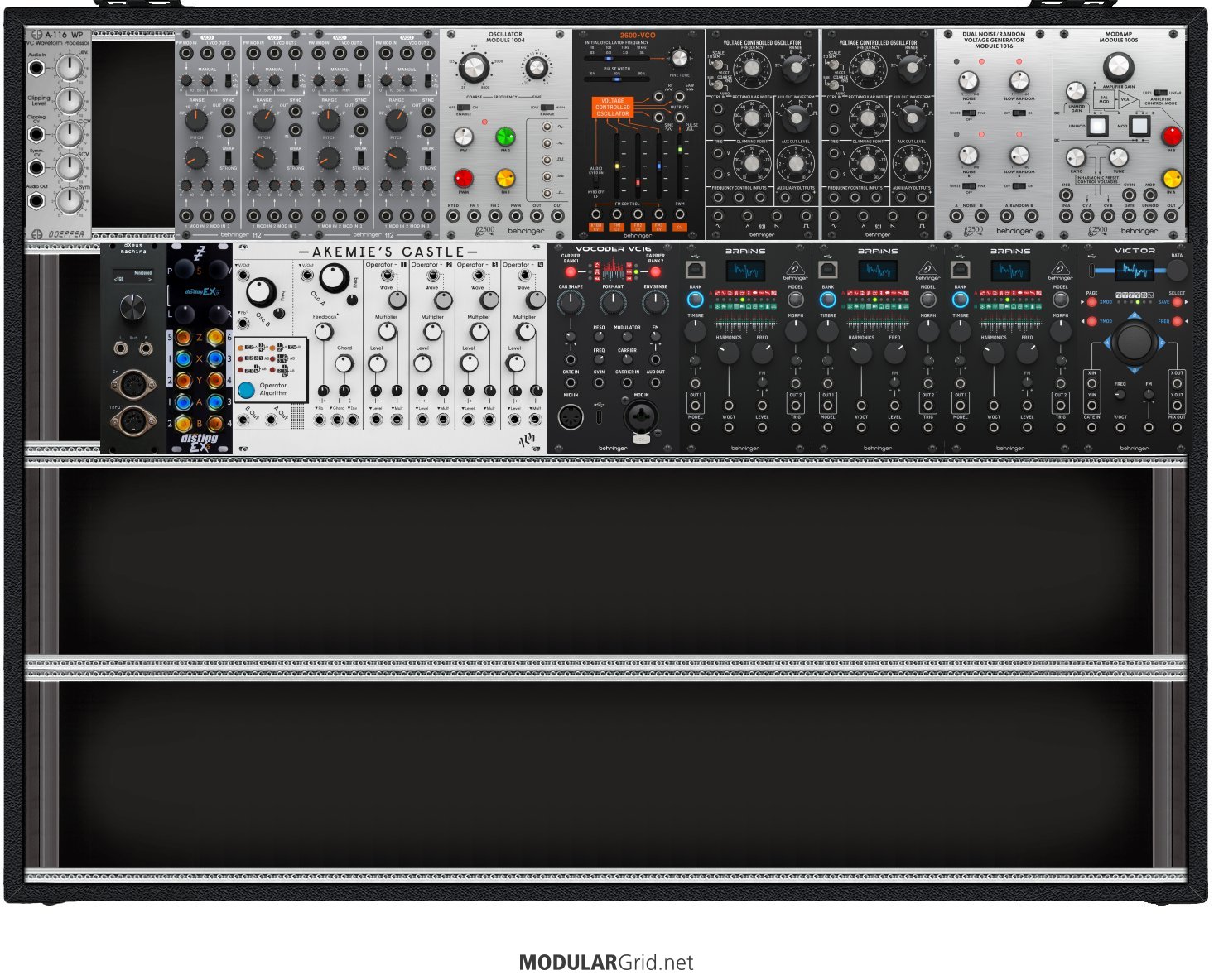Flip the Amplifier Control Mode switch
This screenshot has width=1214, height=980.
click(1161, 93)
